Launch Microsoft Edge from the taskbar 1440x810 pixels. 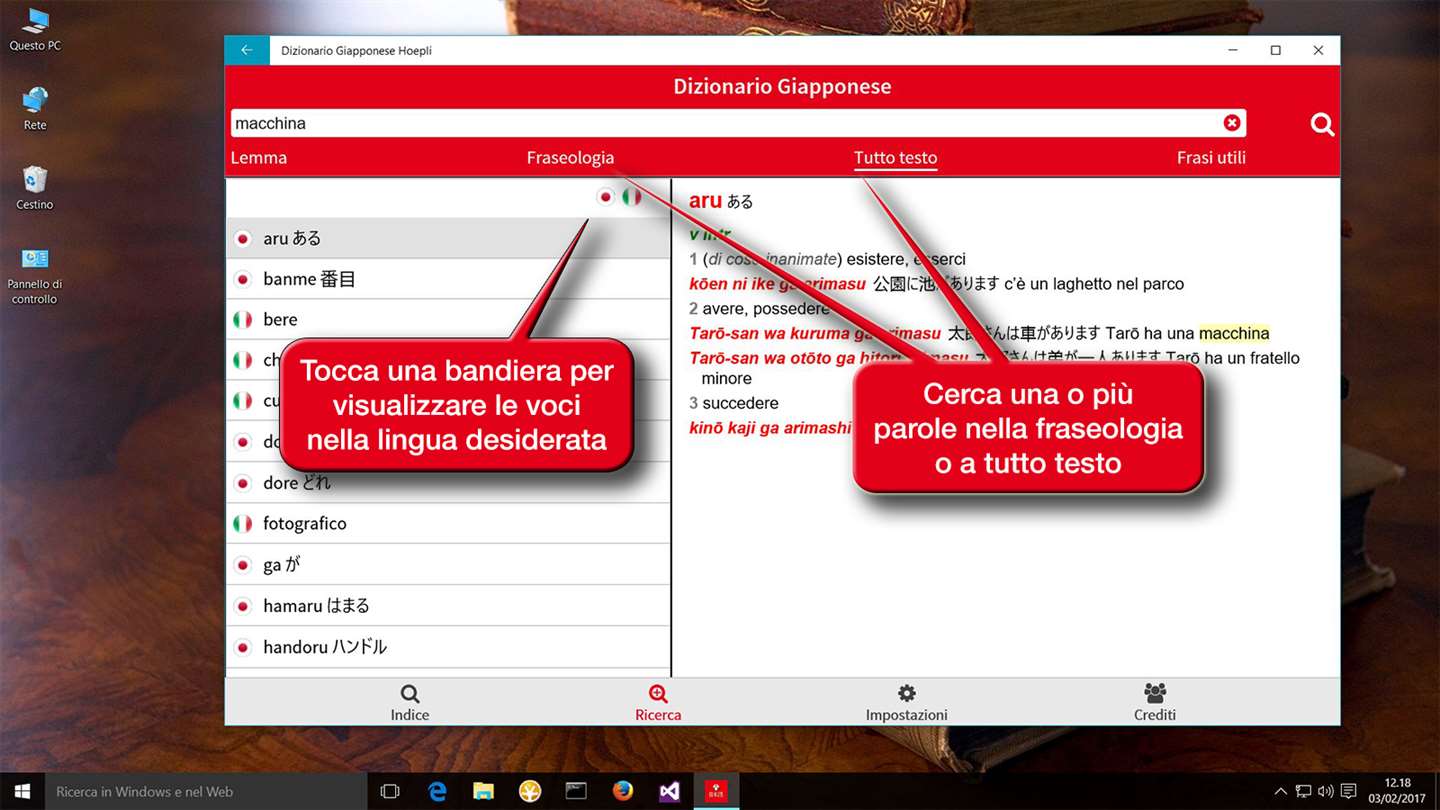point(437,791)
